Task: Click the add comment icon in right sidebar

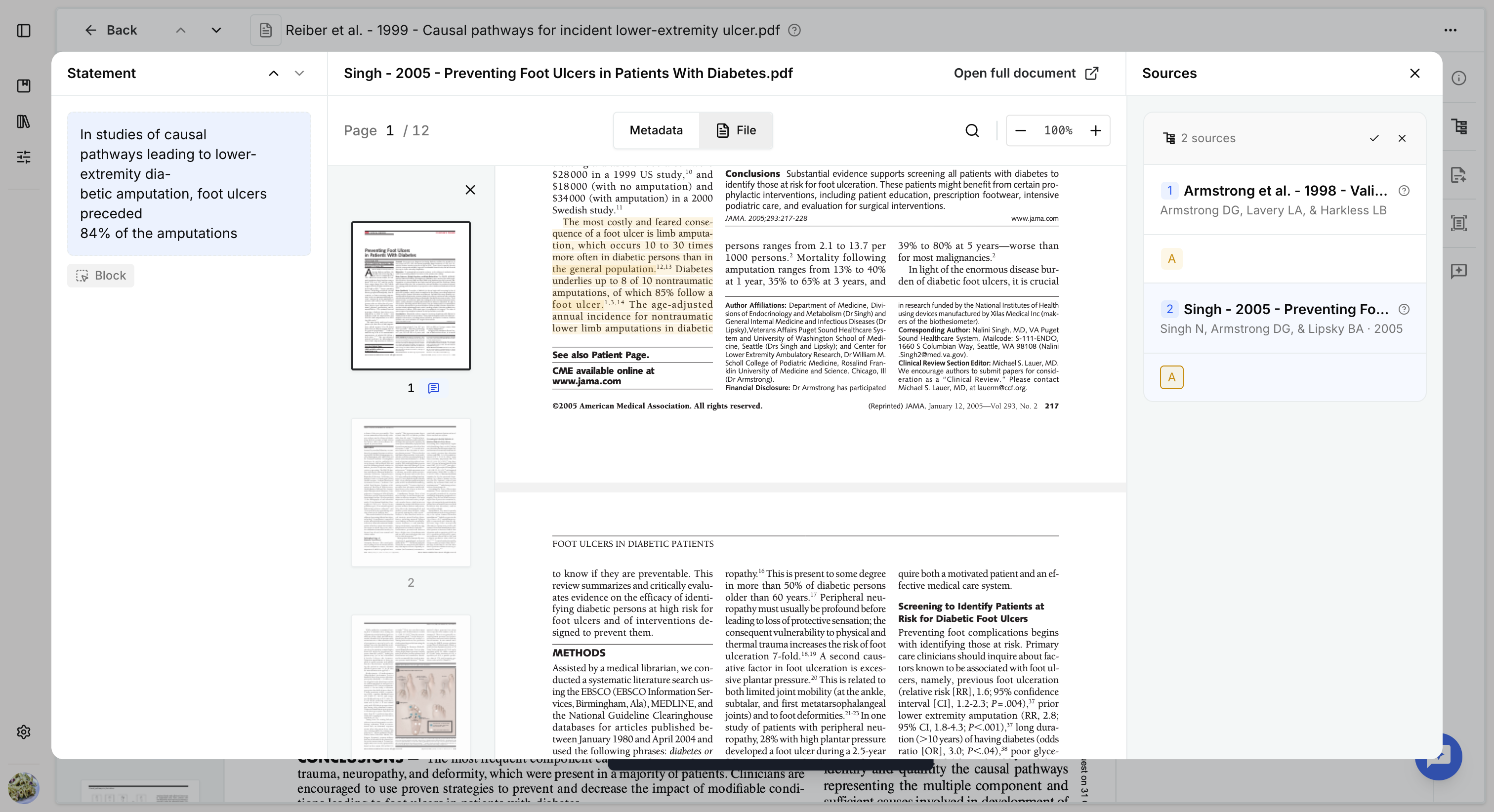Action: (x=1459, y=271)
